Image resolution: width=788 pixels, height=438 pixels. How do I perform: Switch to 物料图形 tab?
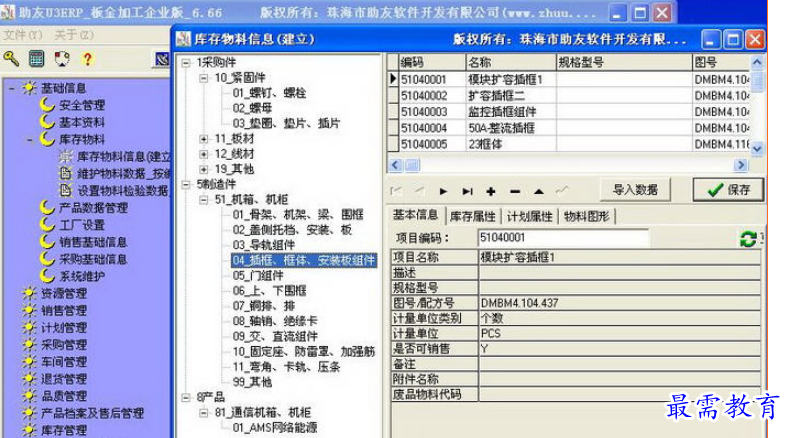pyautogui.click(x=586, y=216)
